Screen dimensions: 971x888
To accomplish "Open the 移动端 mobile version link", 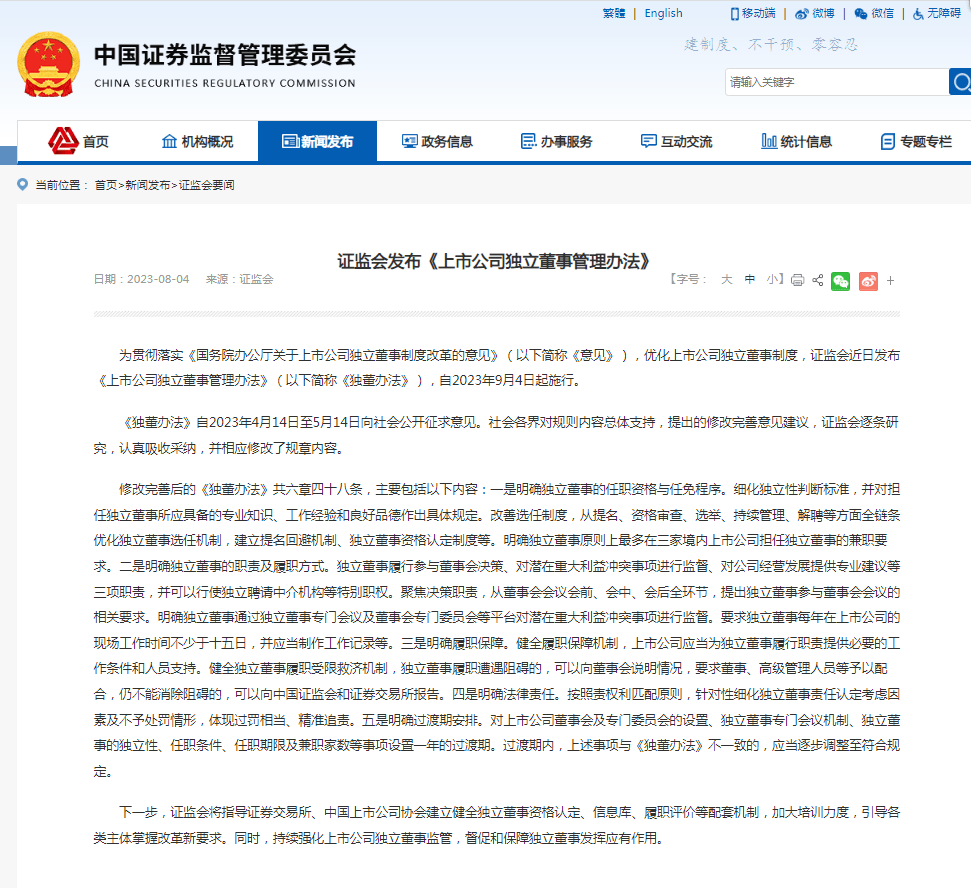I will pos(753,13).
